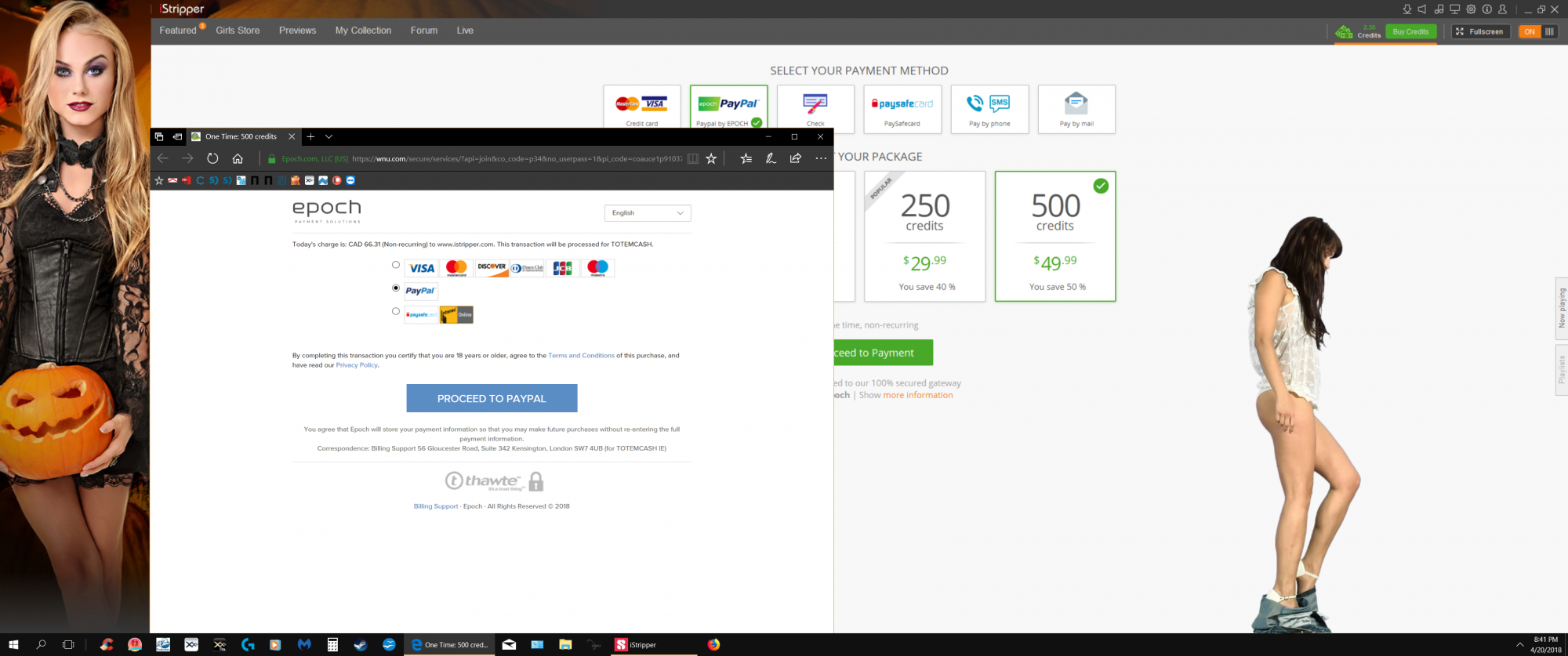Select the paysafecard radio option

coord(396,311)
